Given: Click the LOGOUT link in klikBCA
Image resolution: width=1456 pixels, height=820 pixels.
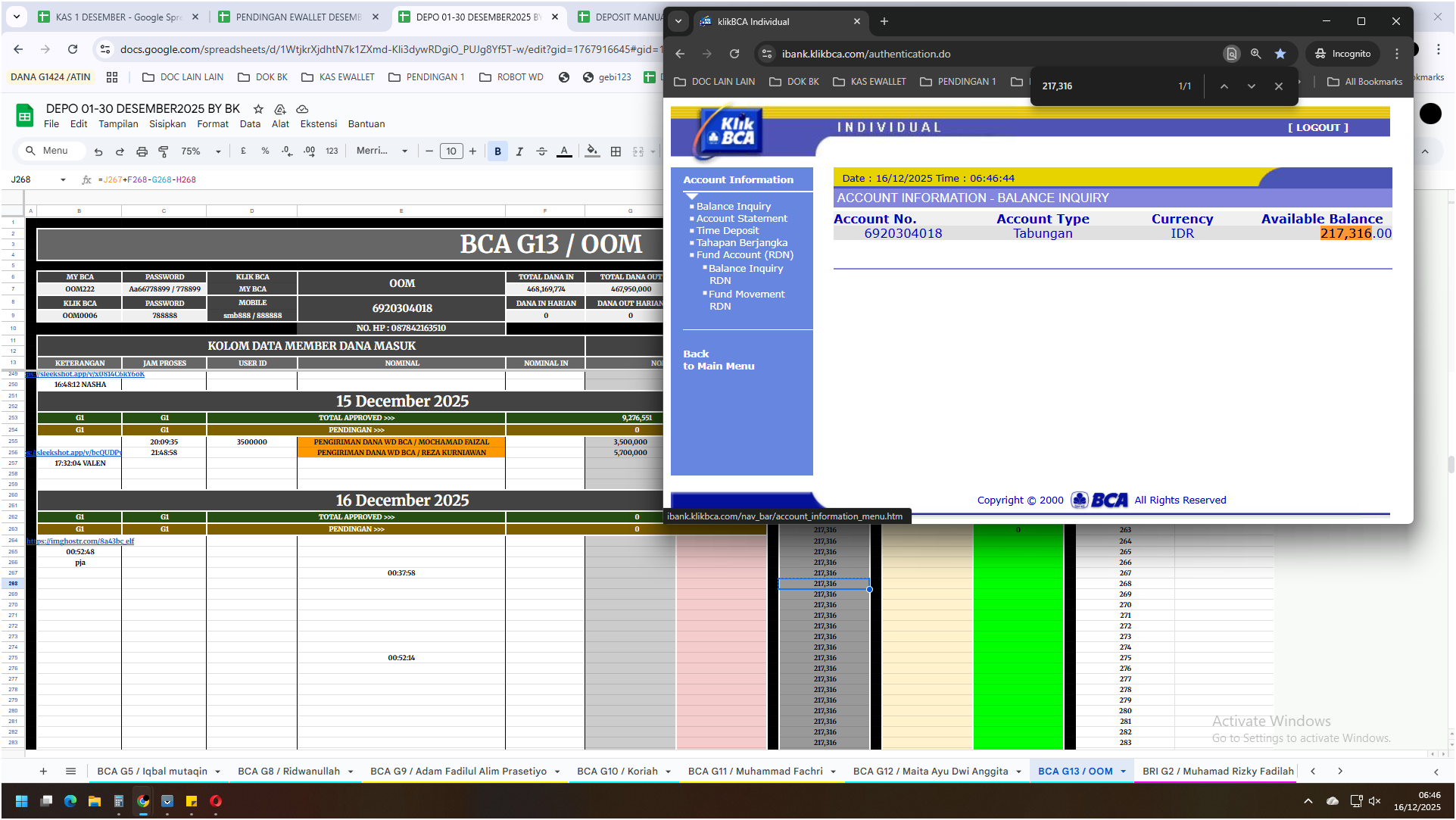Looking at the screenshot, I should 1317,127.
